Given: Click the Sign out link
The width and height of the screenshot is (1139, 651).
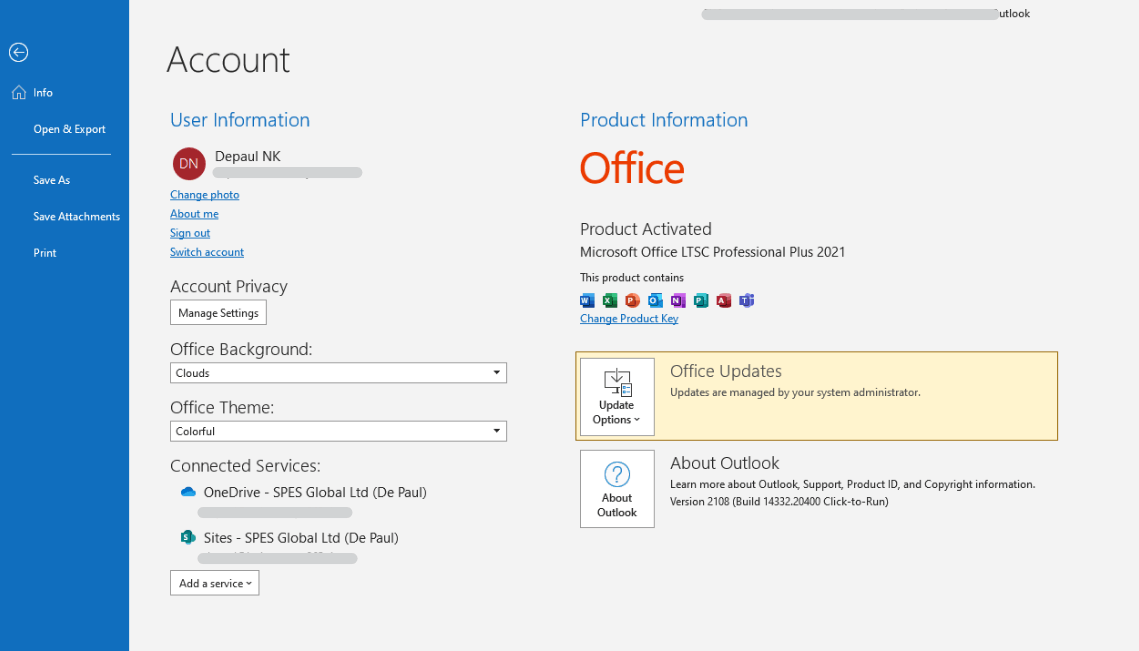Looking at the screenshot, I should (190, 232).
